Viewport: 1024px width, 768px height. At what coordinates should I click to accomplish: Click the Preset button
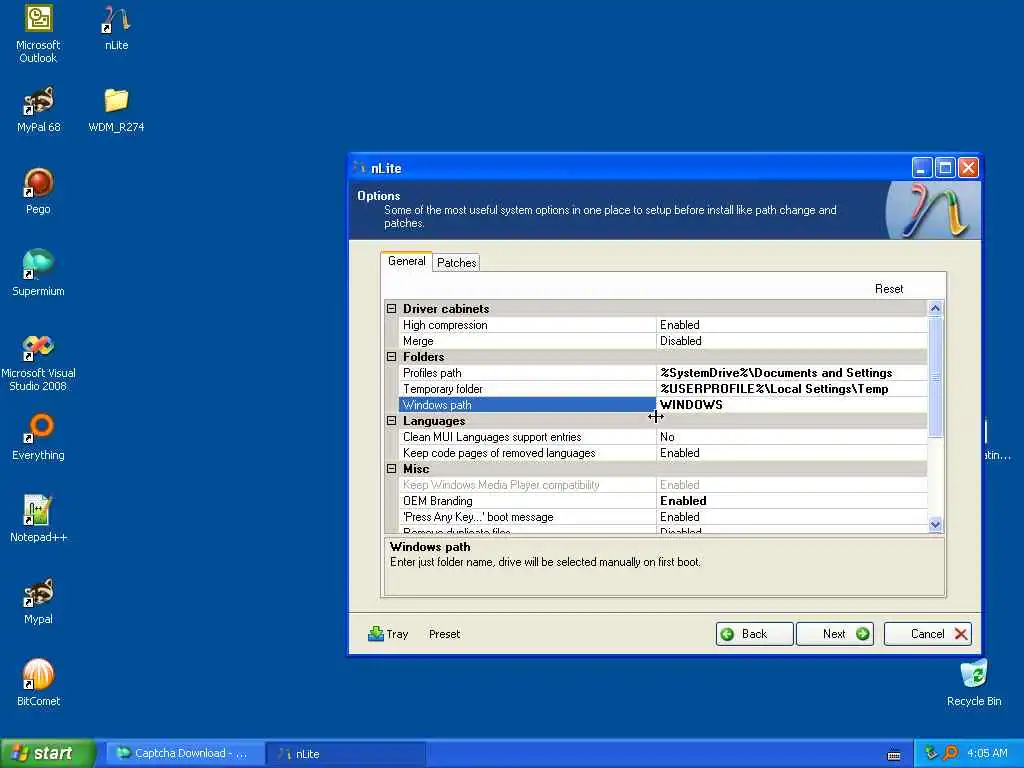point(444,633)
